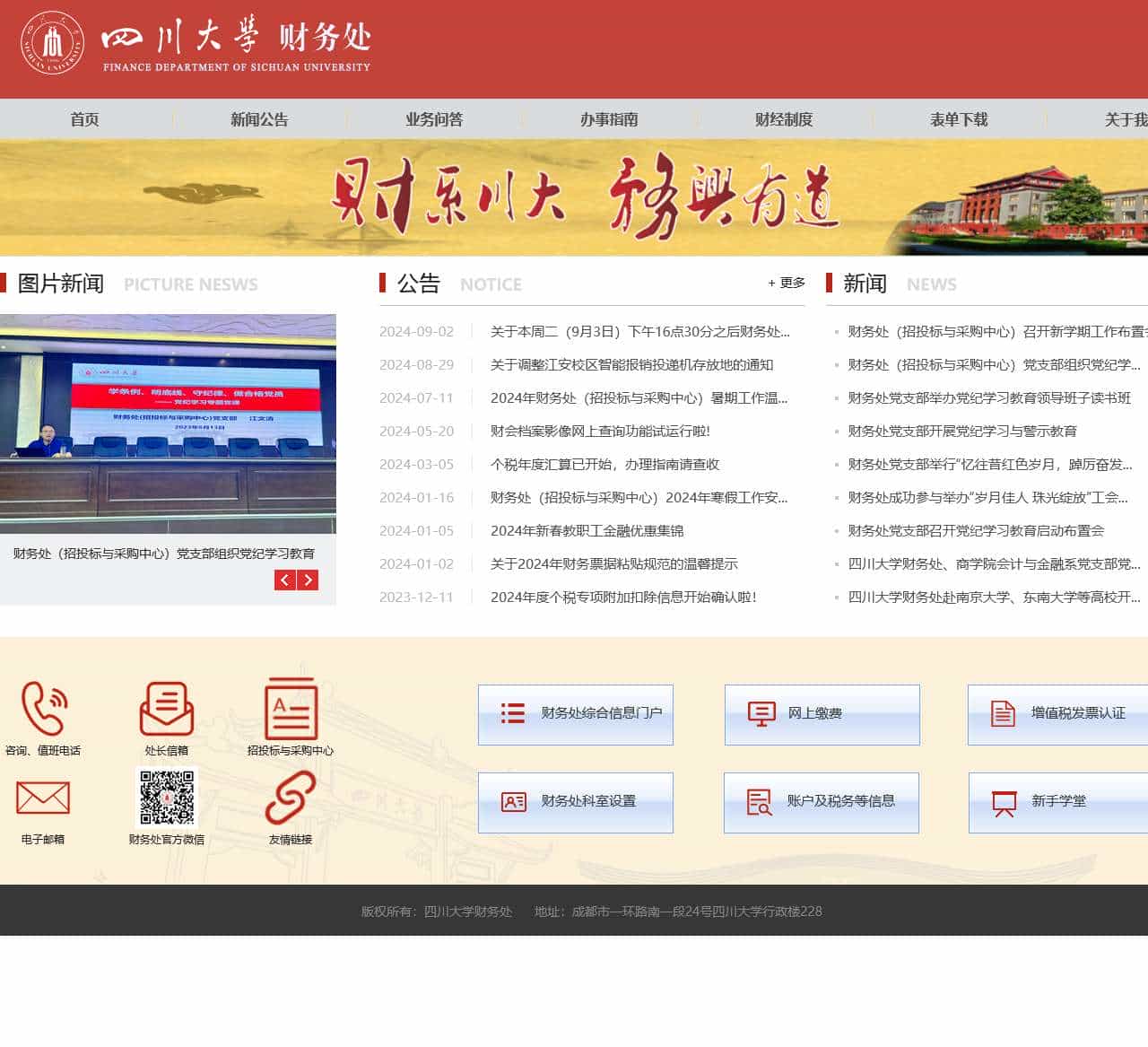
Task: Open the 网上缴费 button
Action: click(822, 714)
